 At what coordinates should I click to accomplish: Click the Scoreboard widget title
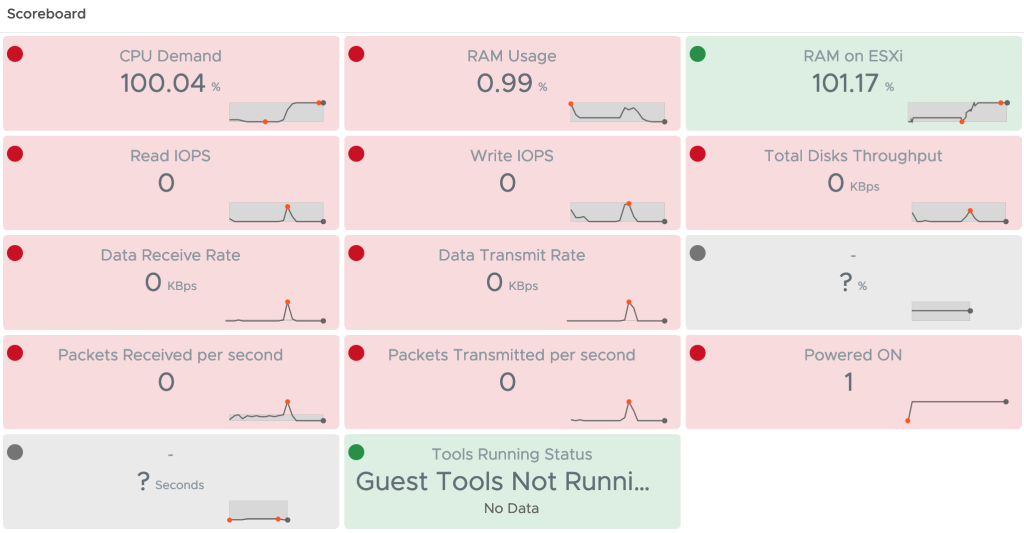(x=46, y=14)
